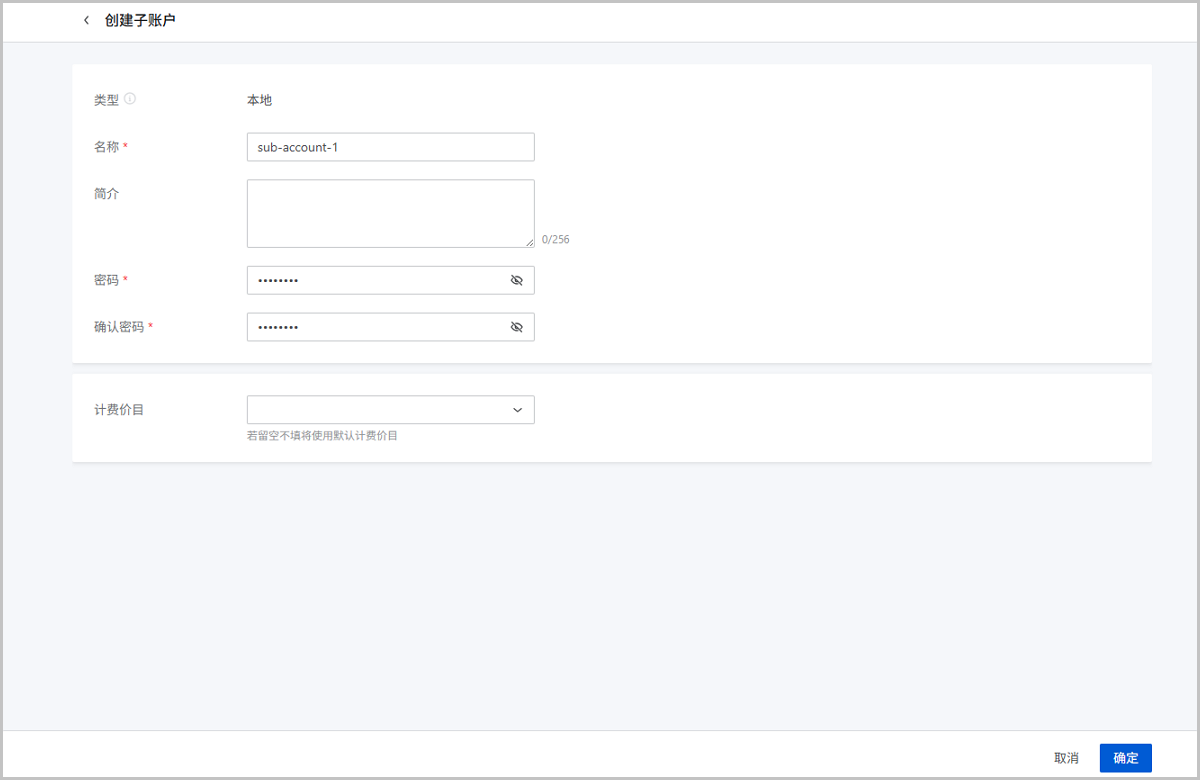Click the 创建子账户 page title
The height and width of the screenshot is (780, 1200).
click(x=140, y=20)
